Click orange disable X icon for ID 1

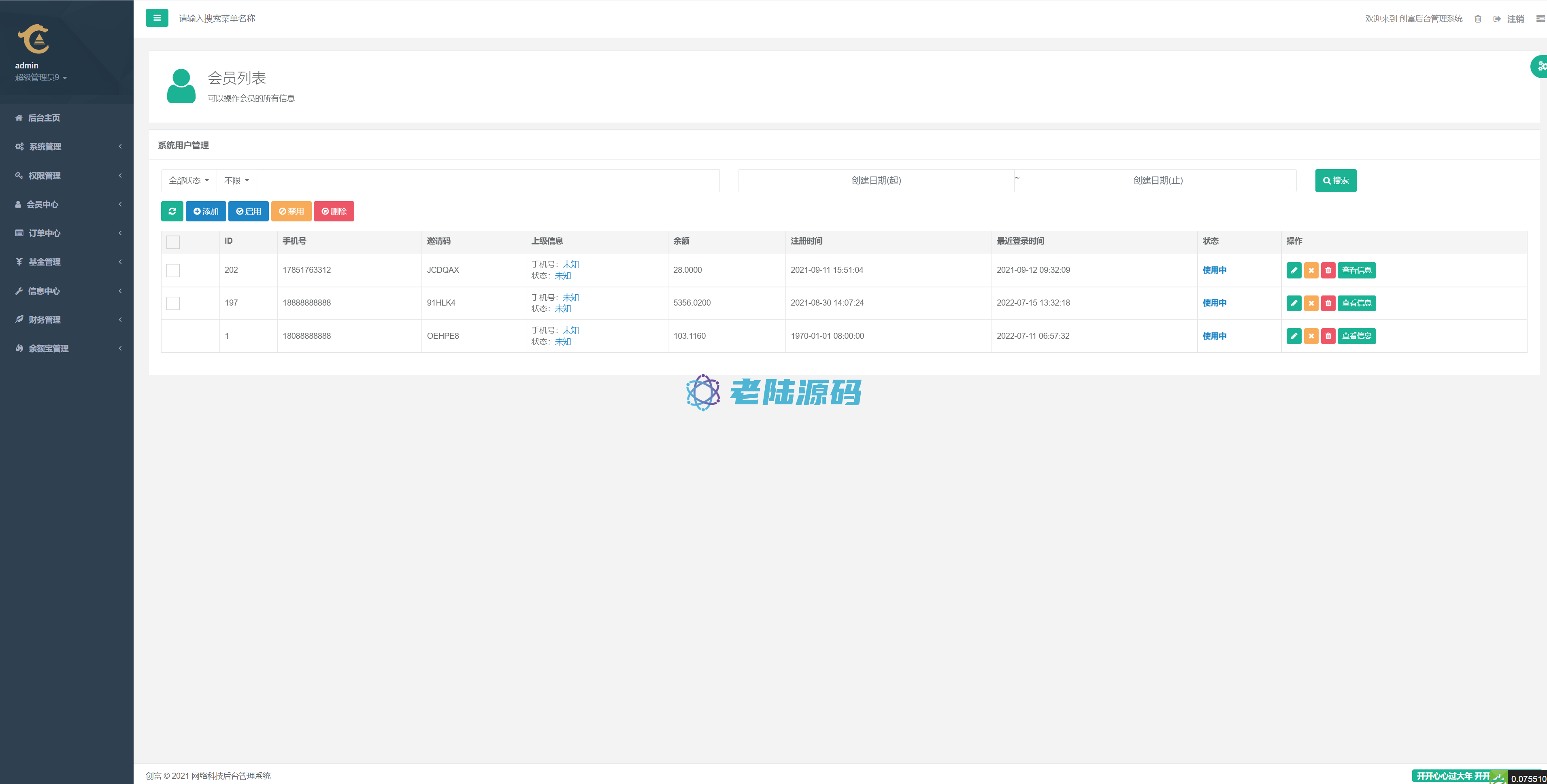[x=1311, y=336]
